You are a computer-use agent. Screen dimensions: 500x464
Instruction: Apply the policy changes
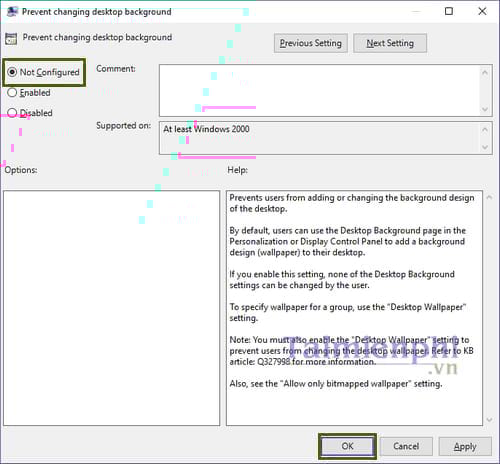coord(465,446)
